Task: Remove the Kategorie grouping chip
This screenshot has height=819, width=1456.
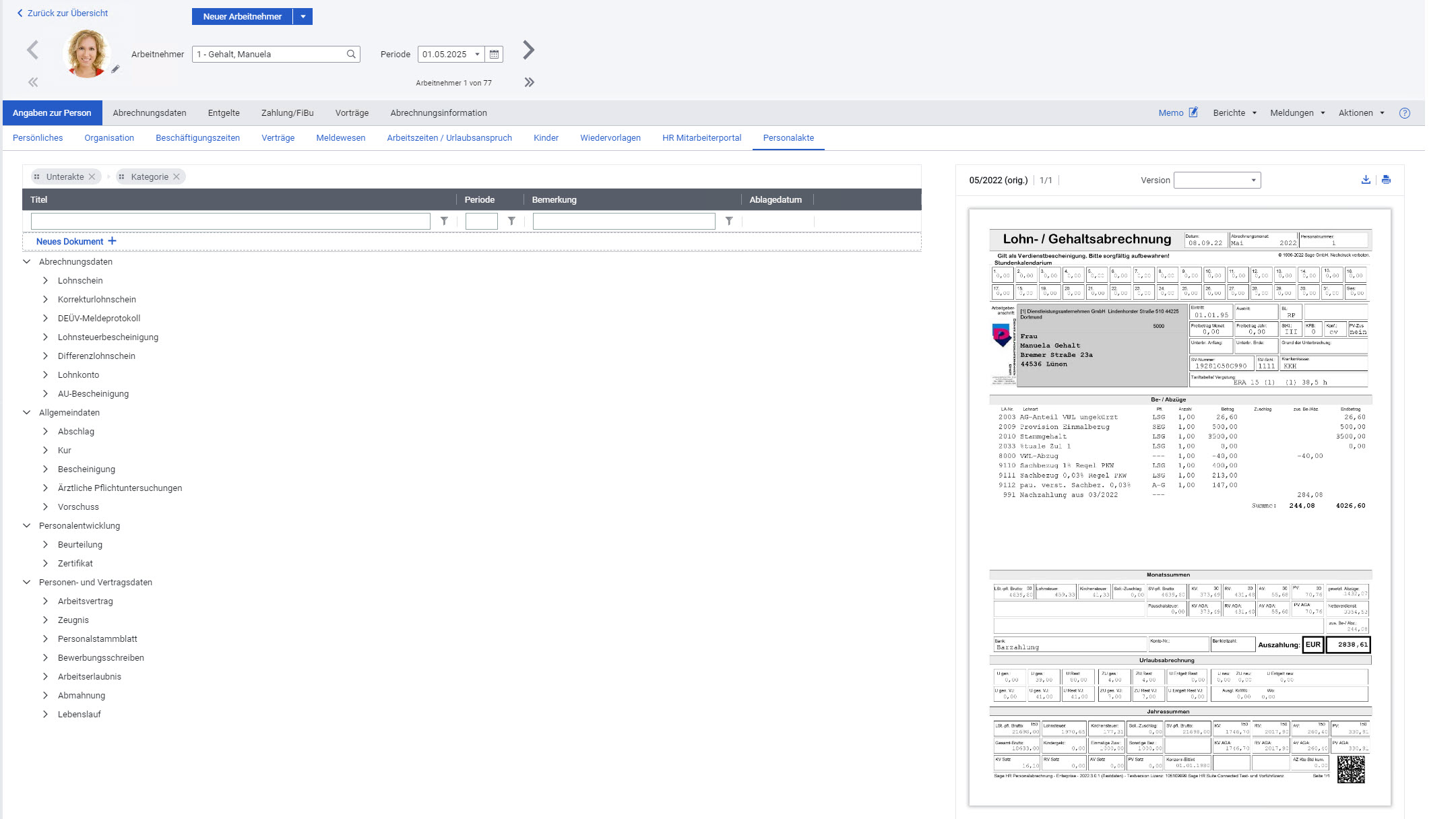Action: click(177, 176)
